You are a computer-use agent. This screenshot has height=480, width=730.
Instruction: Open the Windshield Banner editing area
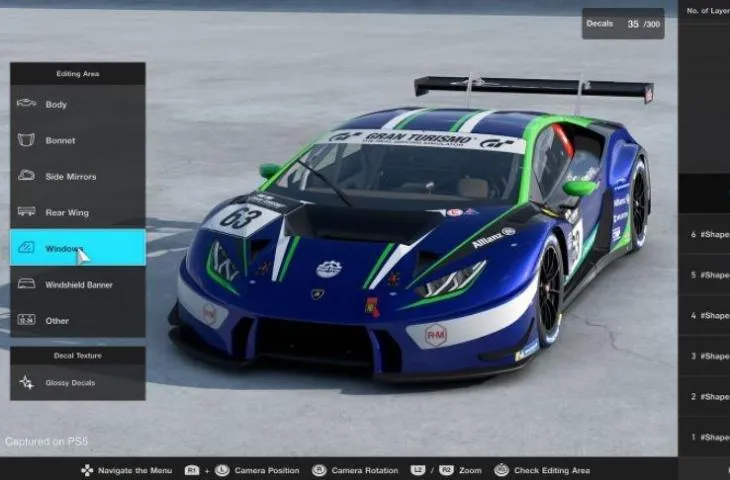click(x=78, y=284)
